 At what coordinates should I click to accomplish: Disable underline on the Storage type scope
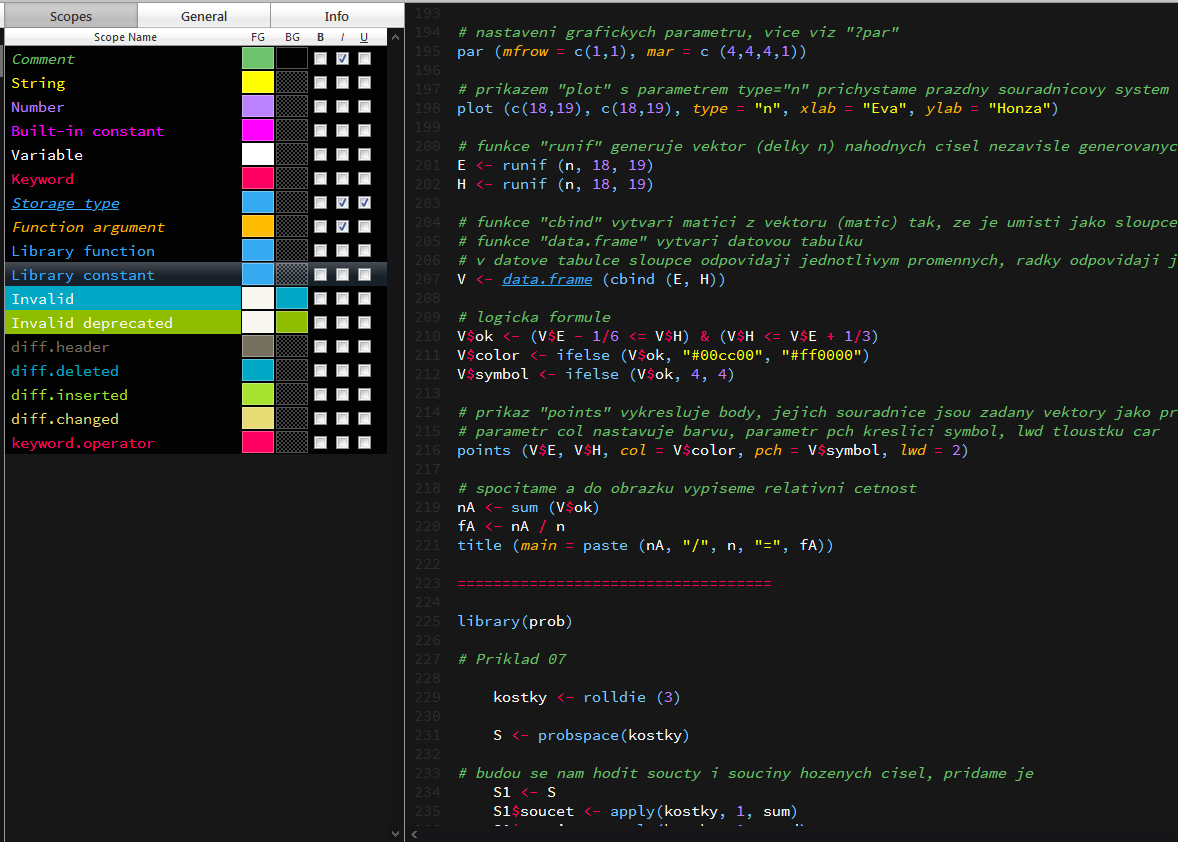pyautogui.click(x=364, y=203)
